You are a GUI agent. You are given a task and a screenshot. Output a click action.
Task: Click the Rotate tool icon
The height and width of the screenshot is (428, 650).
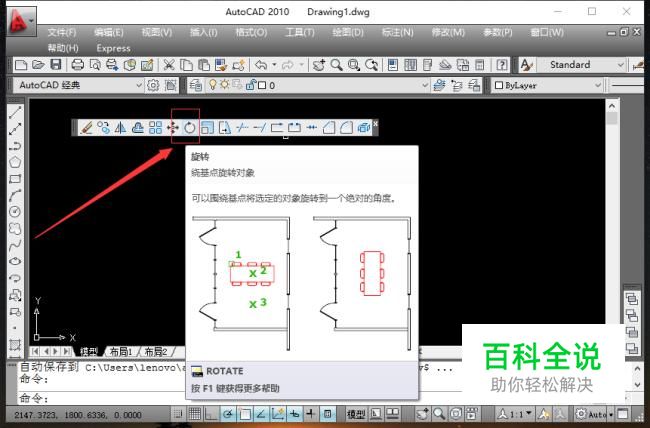[x=189, y=128]
